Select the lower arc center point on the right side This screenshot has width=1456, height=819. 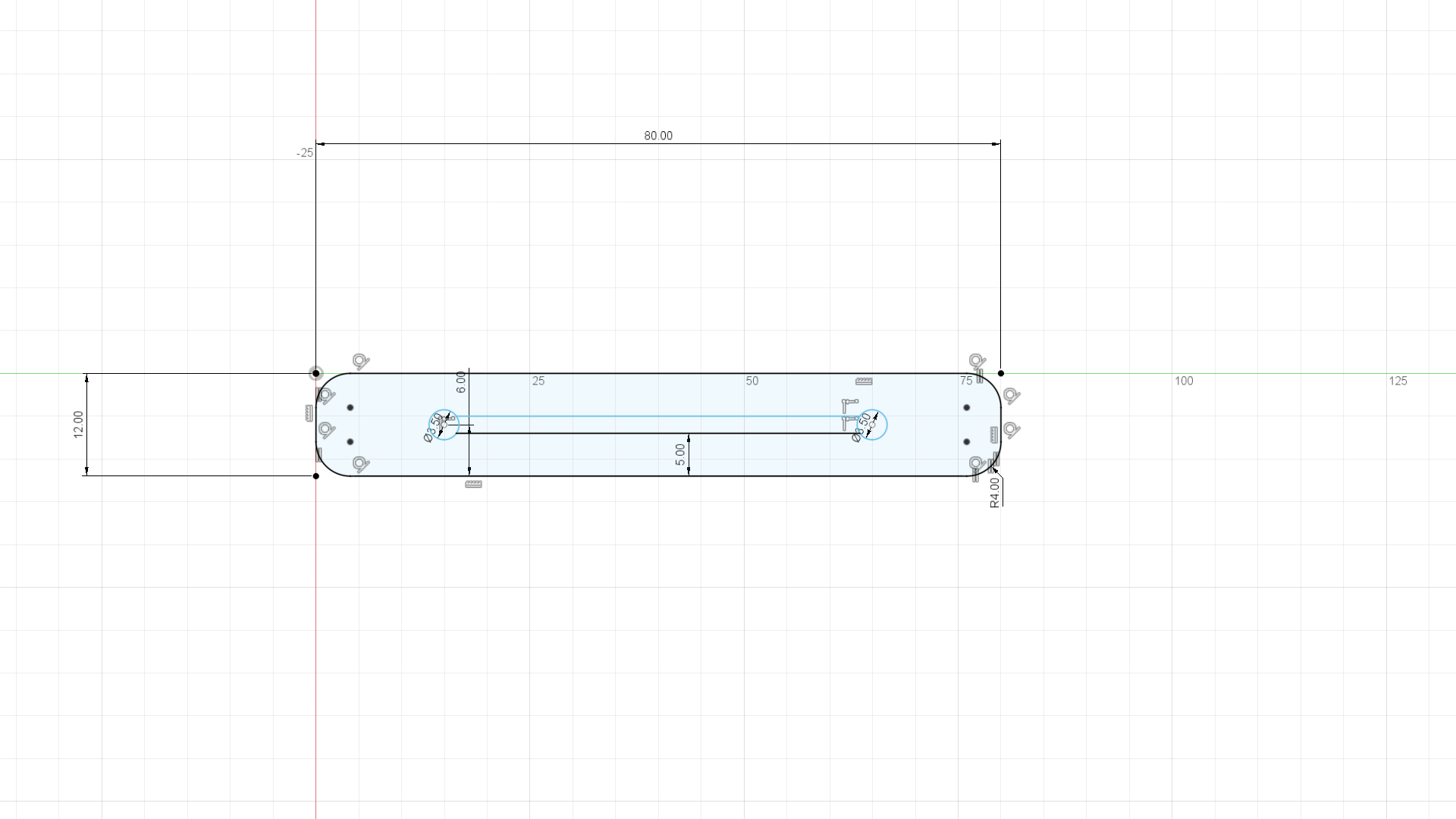click(x=966, y=441)
